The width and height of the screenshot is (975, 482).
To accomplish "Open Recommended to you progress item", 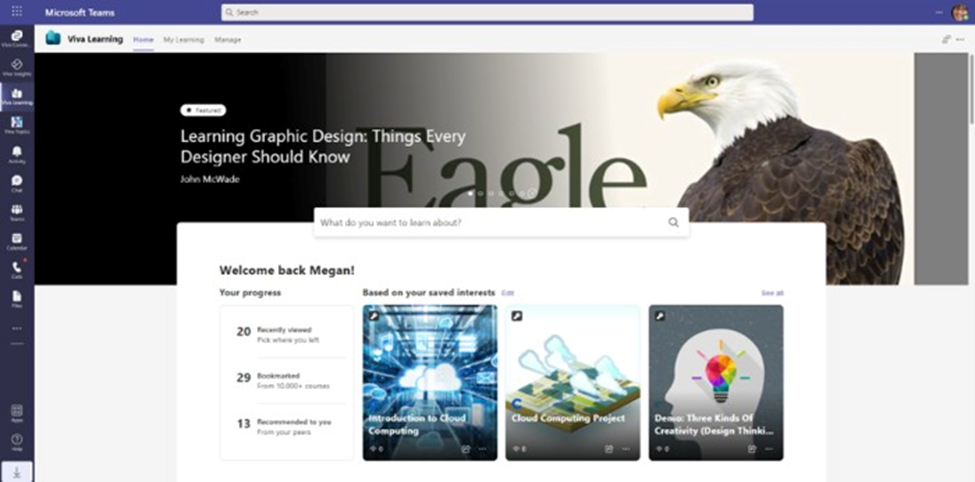I will [x=286, y=427].
